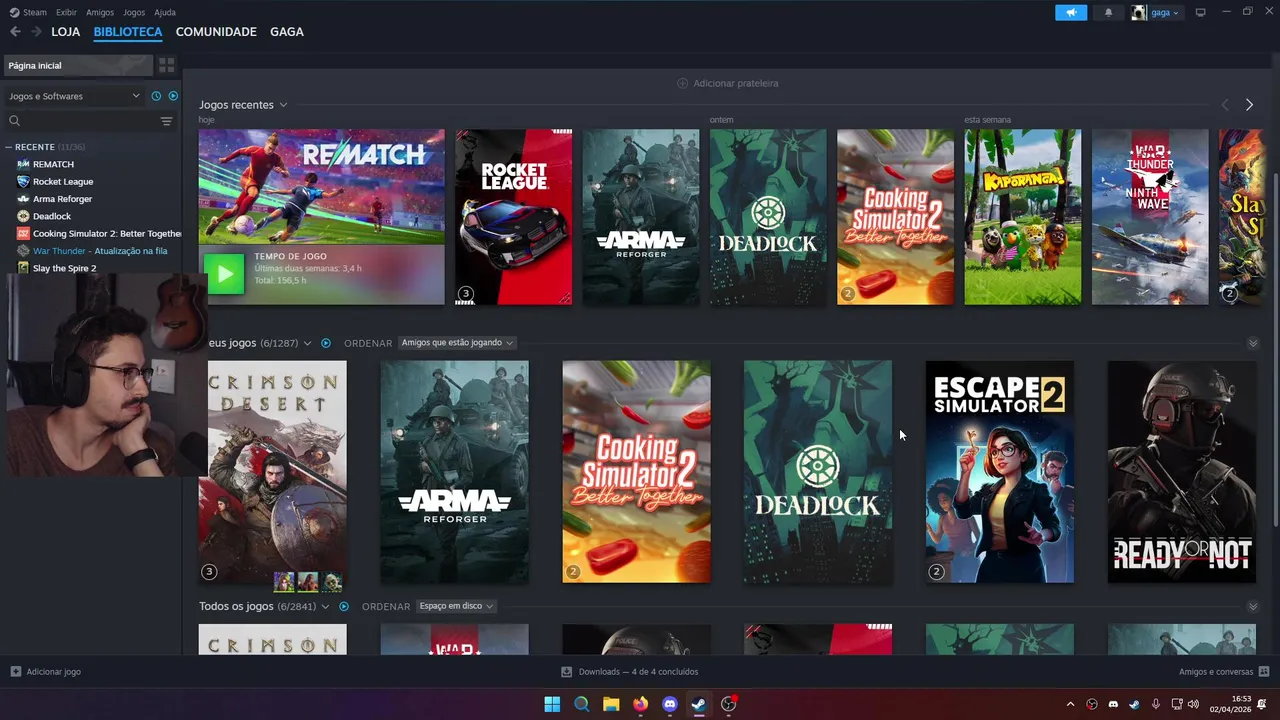Open the friends chat icon at bottom right

1263,672
